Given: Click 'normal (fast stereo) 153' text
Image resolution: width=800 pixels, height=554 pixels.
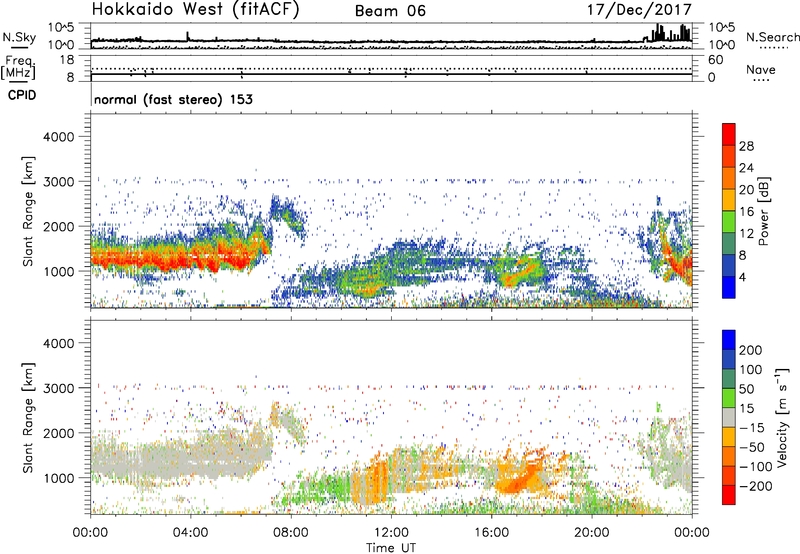Looking at the screenshot, I should coord(173,99).
